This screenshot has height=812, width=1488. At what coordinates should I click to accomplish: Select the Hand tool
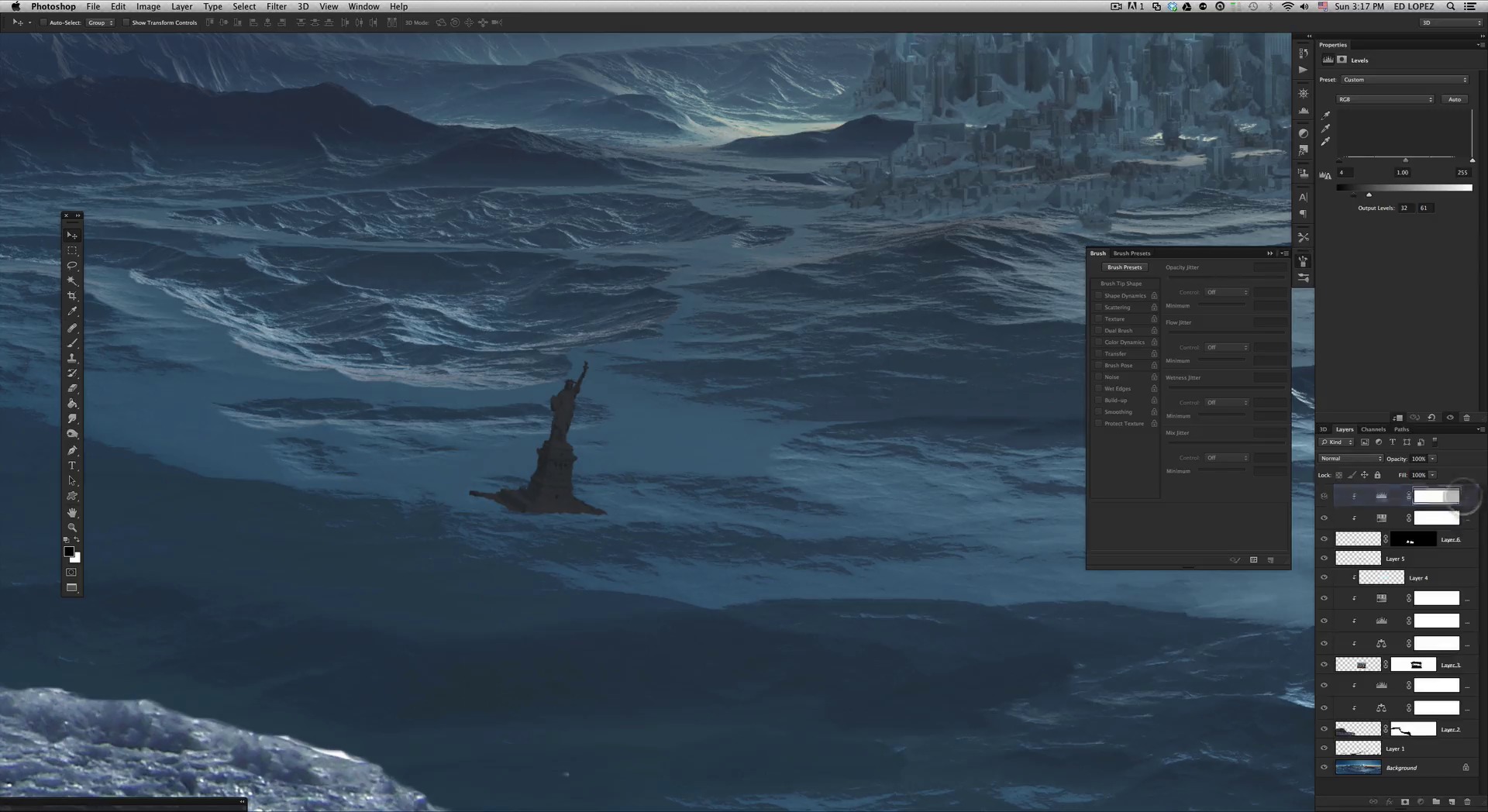point(72,512)
